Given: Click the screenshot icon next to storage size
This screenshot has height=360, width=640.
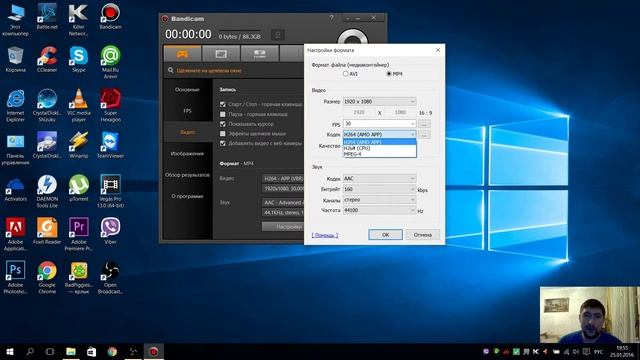Looking at the screenshot, I should (x=278, y=35).
